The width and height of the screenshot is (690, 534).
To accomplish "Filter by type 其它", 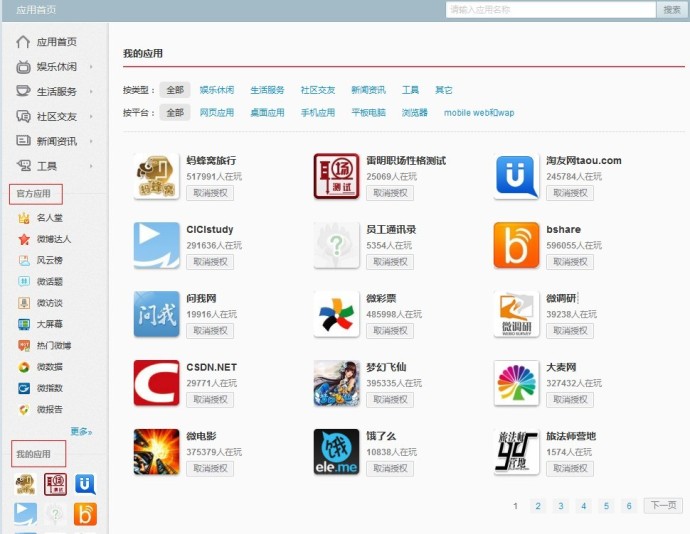I will pyautogui.click(x=444, y=90).
